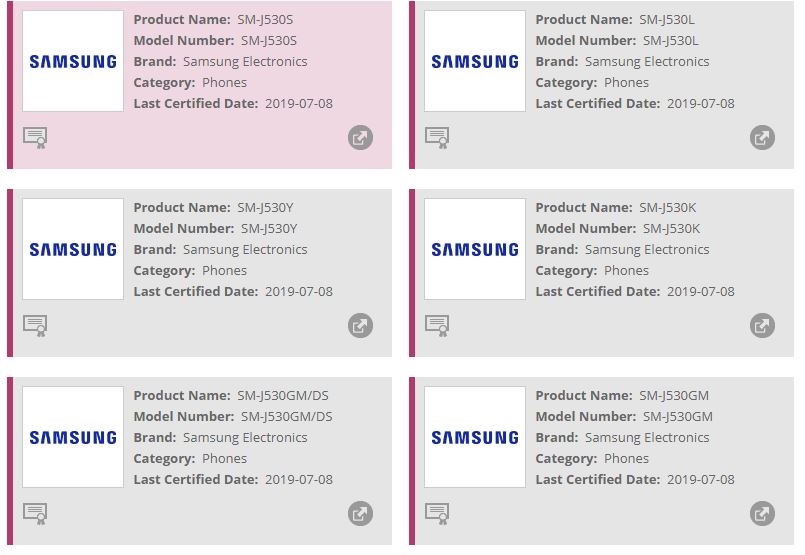Click Samsung logo on SM-J530Y card
This screenshot has height=555, width=805.
click(73, 249)
